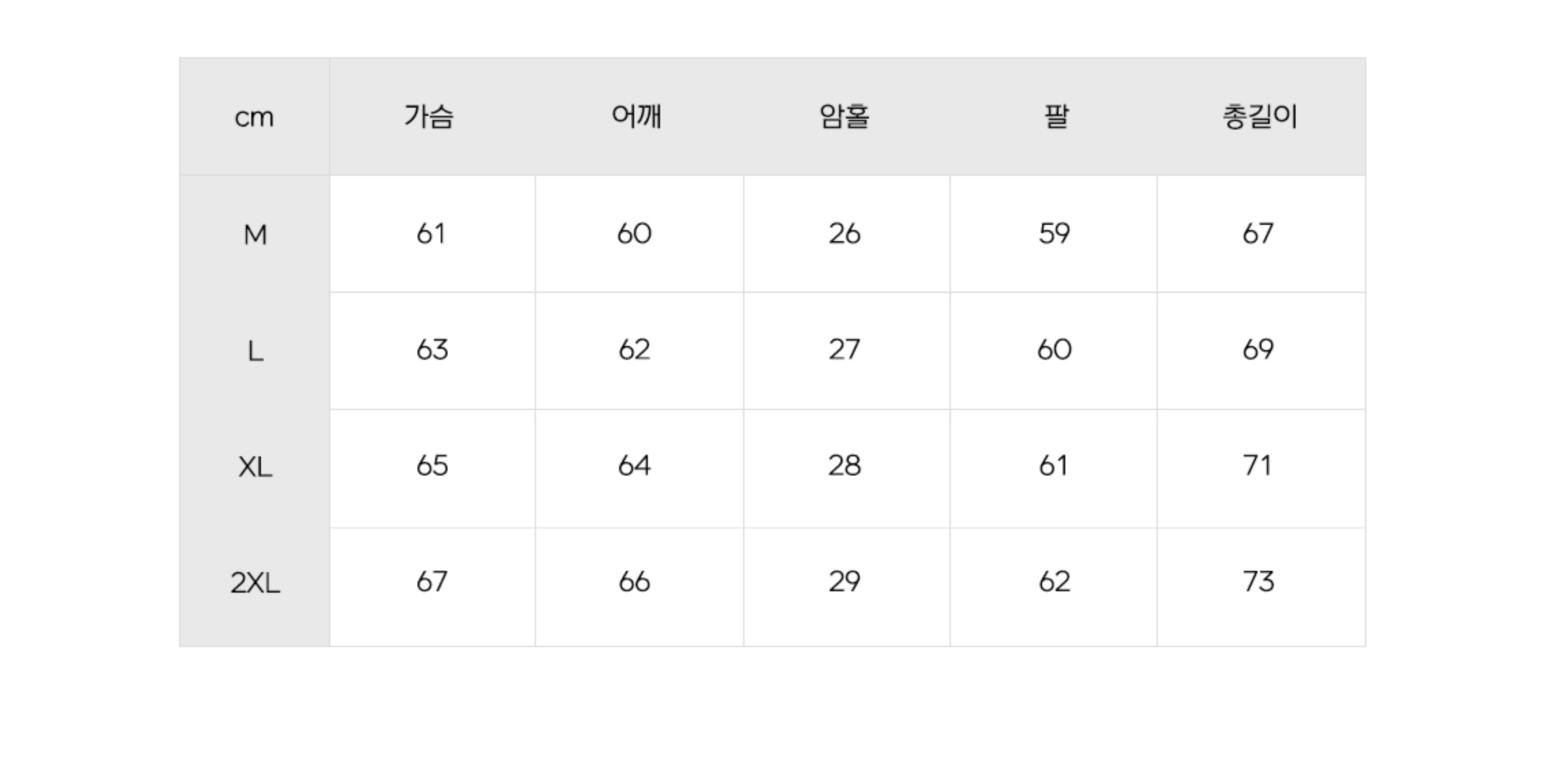This screenshot has width=1568, height=767.
Task: Select the 총길이 column header
Action: [x=1259, y=116]
